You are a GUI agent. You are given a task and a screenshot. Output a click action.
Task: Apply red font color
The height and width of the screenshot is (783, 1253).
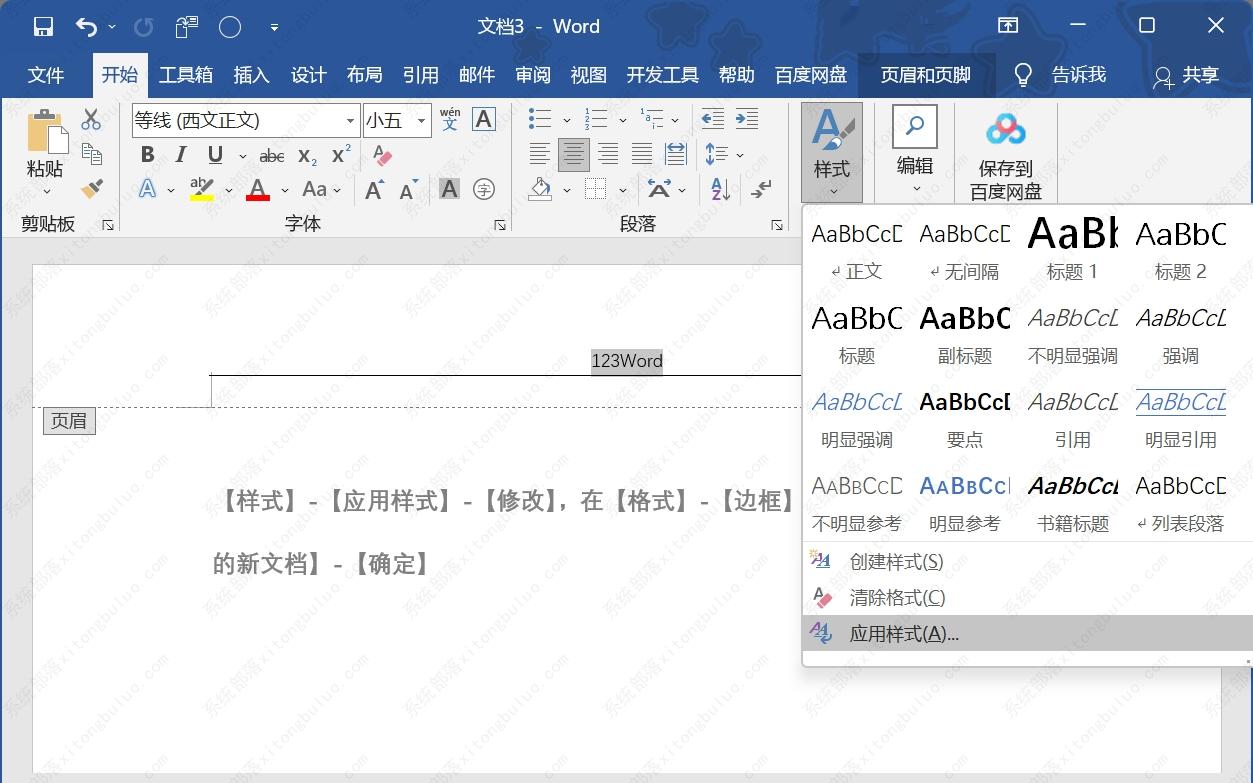[258, 189]
